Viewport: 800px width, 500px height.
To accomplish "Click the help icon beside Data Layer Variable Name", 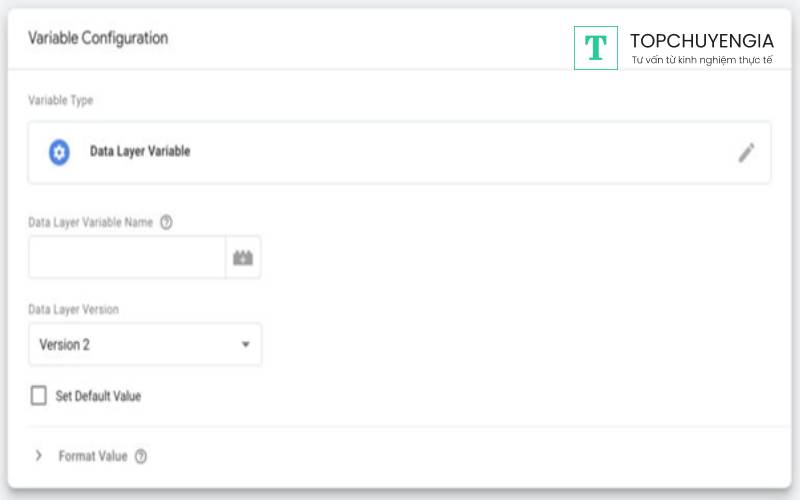I will point(166,223).
